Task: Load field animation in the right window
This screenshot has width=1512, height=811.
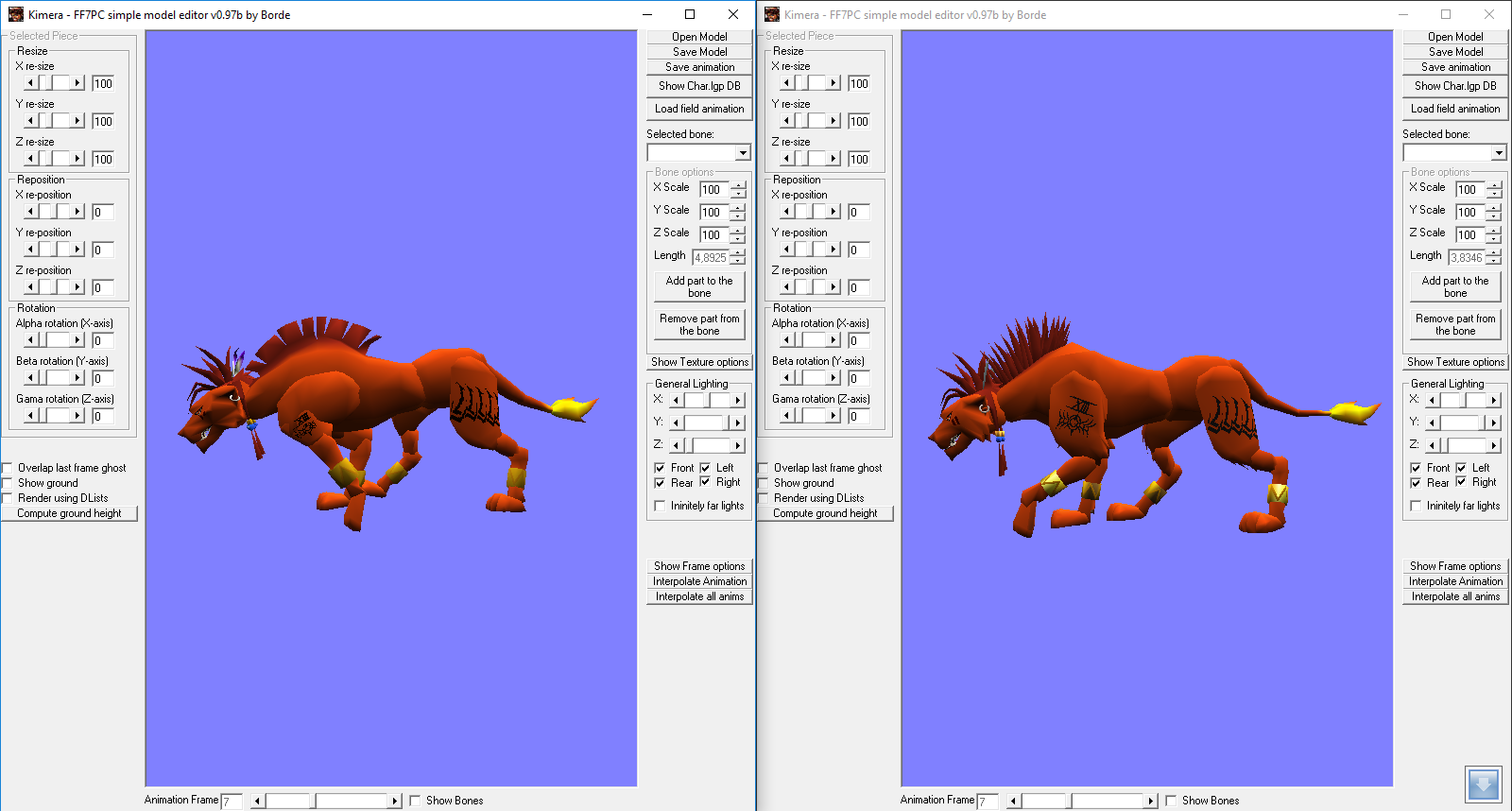Action: (x=1455, y=109)
